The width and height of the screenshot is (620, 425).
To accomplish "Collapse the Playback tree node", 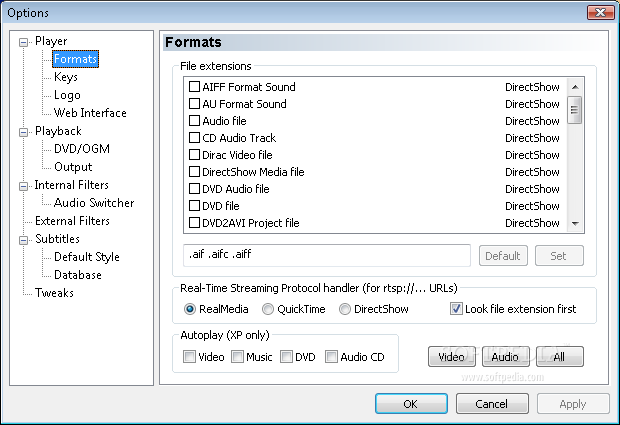I will [23, 132].
